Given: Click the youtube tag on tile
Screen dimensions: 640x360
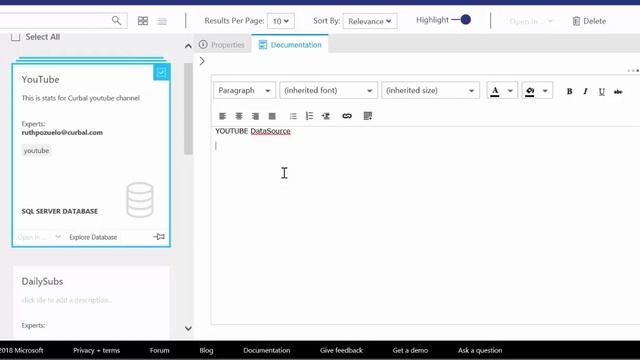Looking at the screenshot, I should click(36, 151).
